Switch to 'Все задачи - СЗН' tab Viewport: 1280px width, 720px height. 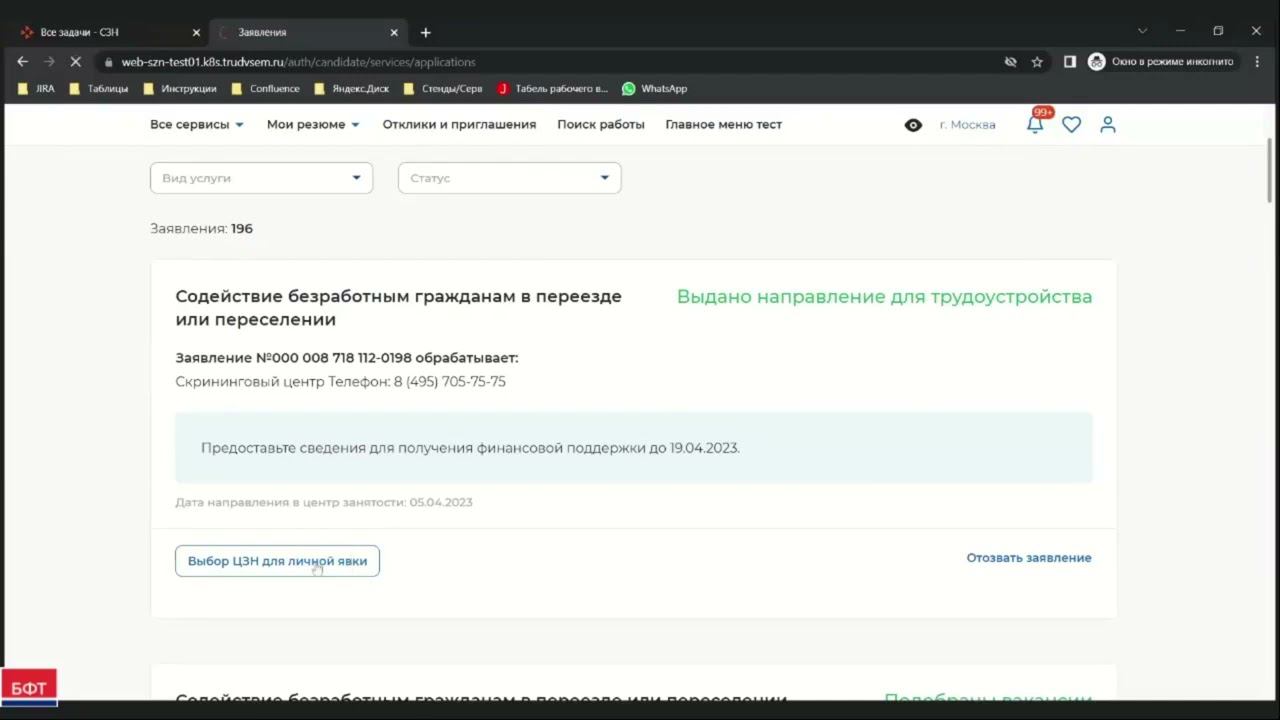coord(108,32)
